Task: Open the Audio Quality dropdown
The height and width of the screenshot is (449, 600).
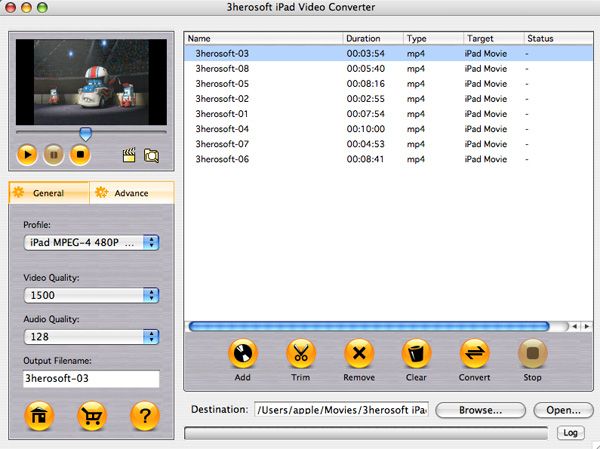Action: (91, 337)
